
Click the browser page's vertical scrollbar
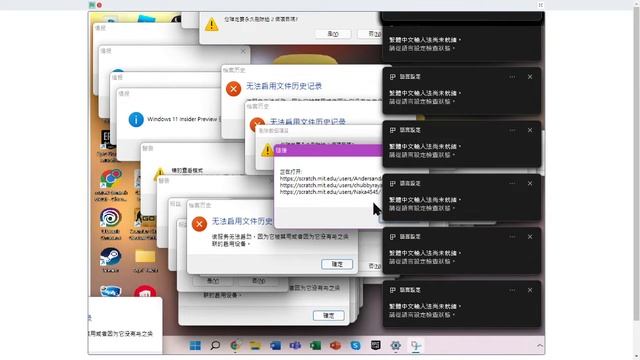[636, 163]
